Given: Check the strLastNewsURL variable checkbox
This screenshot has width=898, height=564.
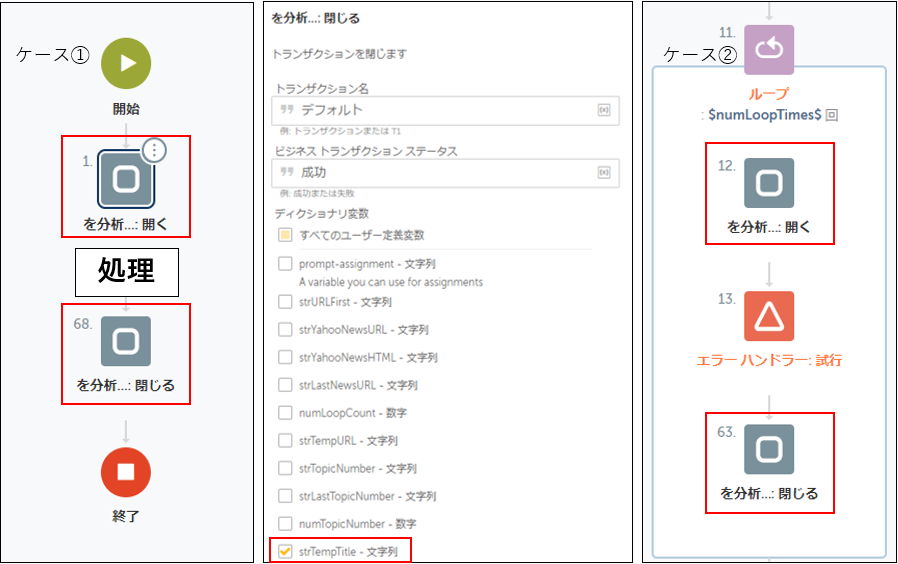Looking at the screenshot, I should click(x=285, y=385).
